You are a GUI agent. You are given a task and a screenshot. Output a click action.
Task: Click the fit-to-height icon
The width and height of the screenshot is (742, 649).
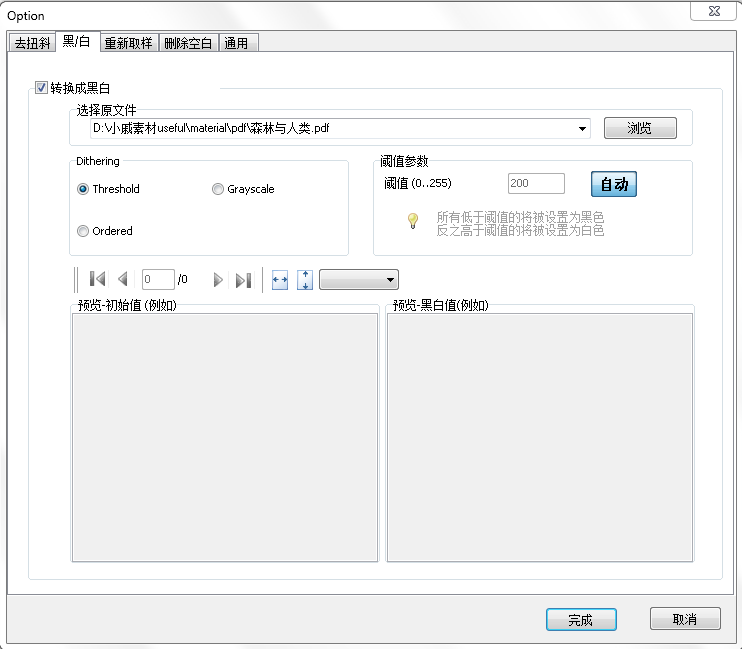click(x=305, y=280)
